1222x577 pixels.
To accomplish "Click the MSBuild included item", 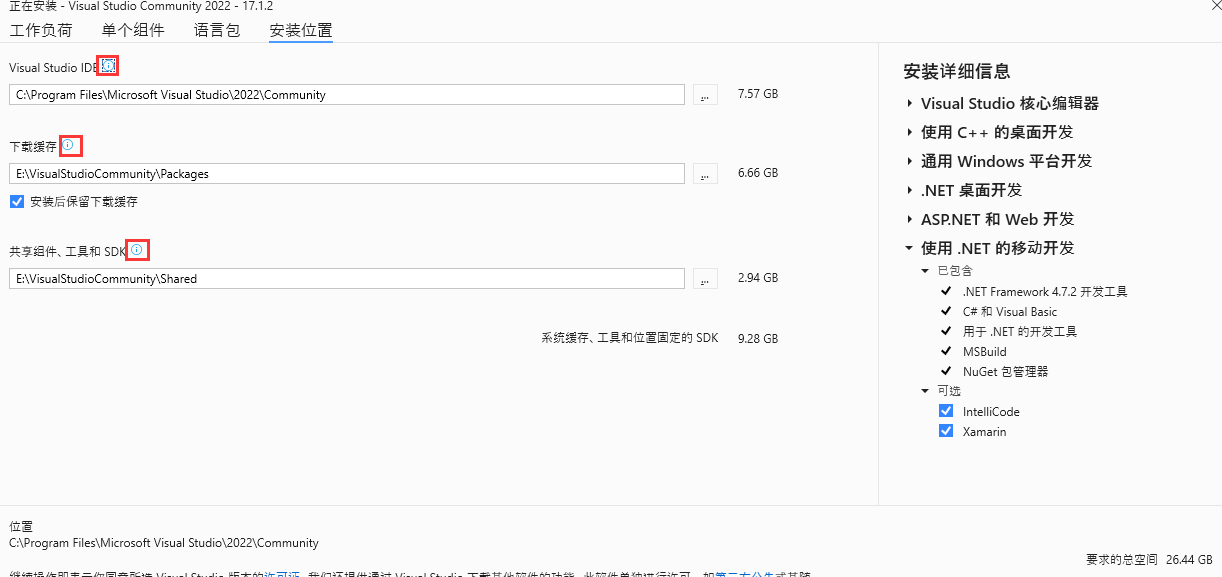I will [985, 352].
